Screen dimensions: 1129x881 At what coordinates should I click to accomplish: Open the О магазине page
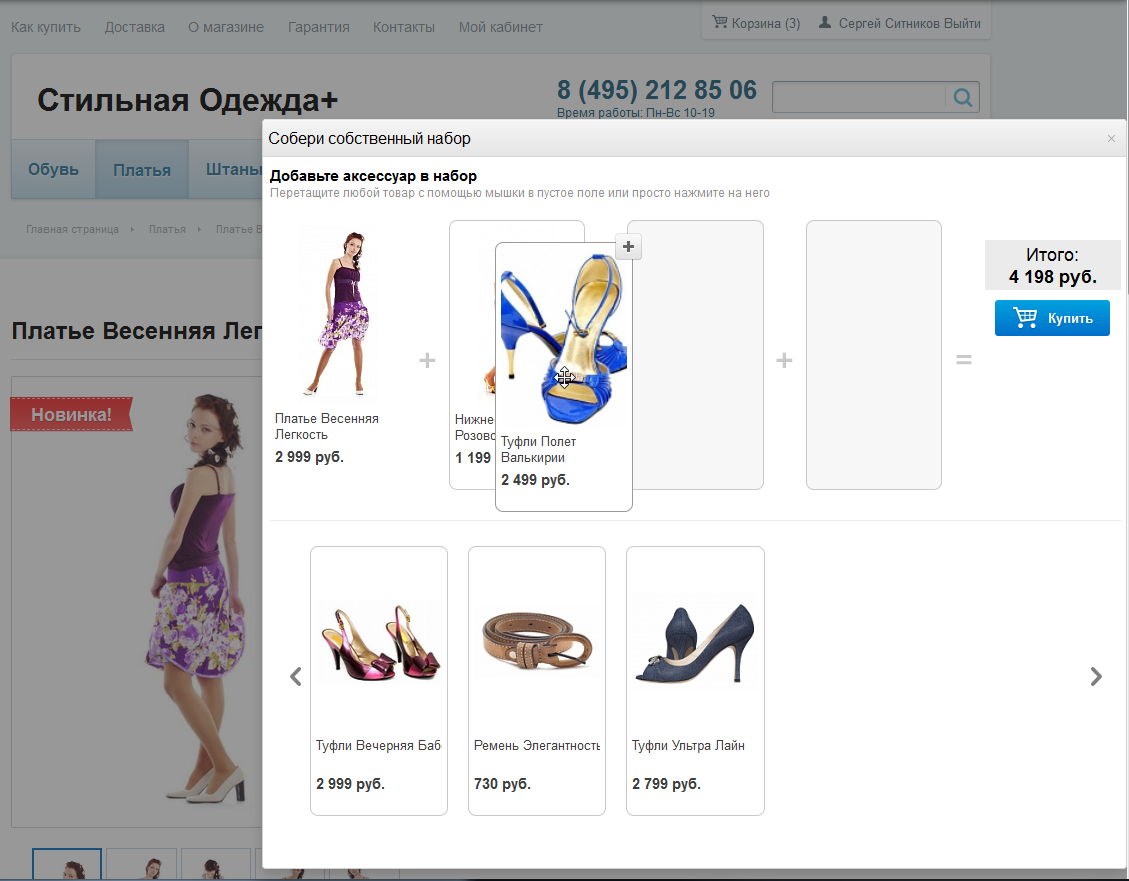click(x=226, y=27)
